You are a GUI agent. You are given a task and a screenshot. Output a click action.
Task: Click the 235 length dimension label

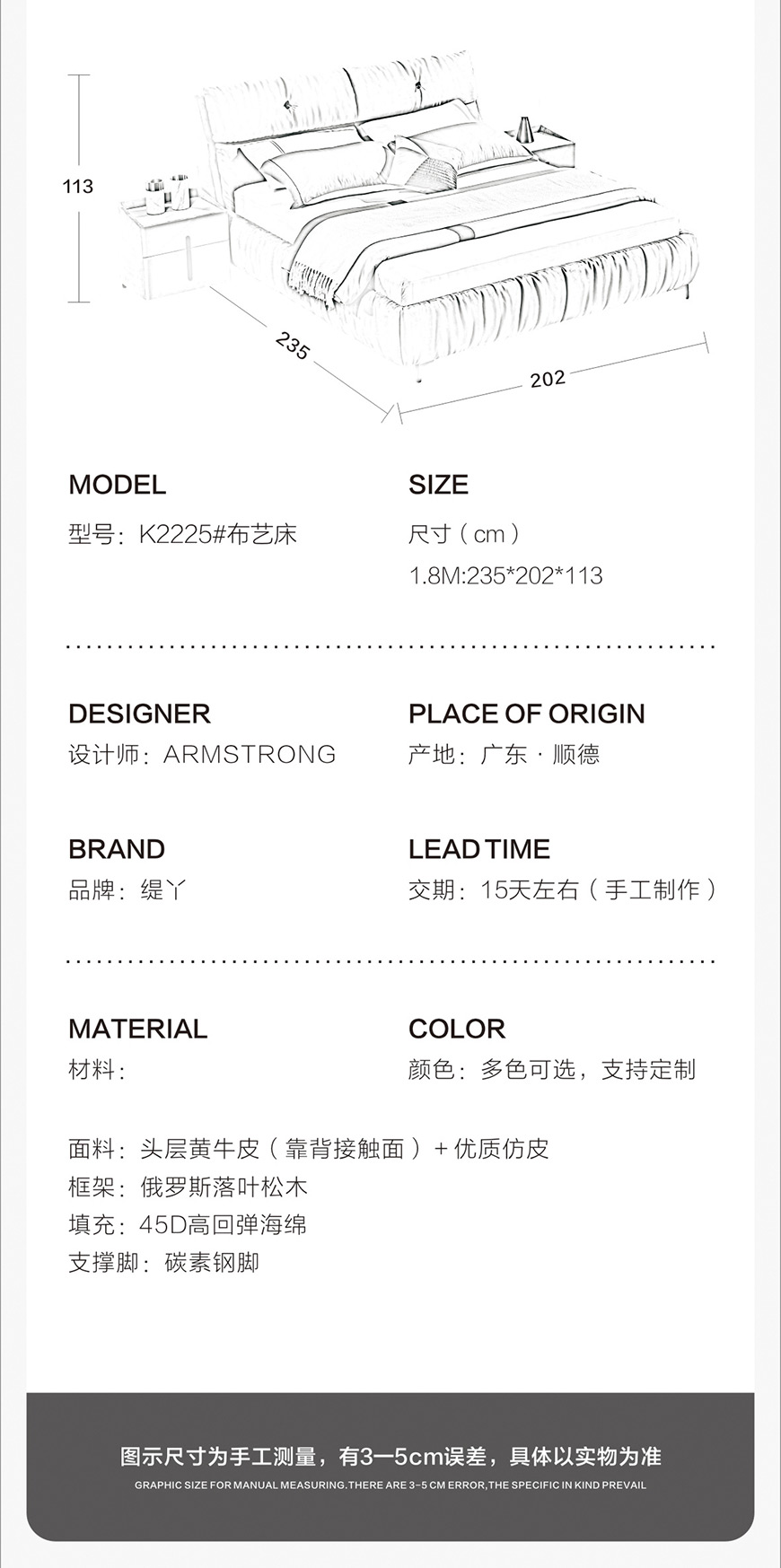tap(292, 346)
